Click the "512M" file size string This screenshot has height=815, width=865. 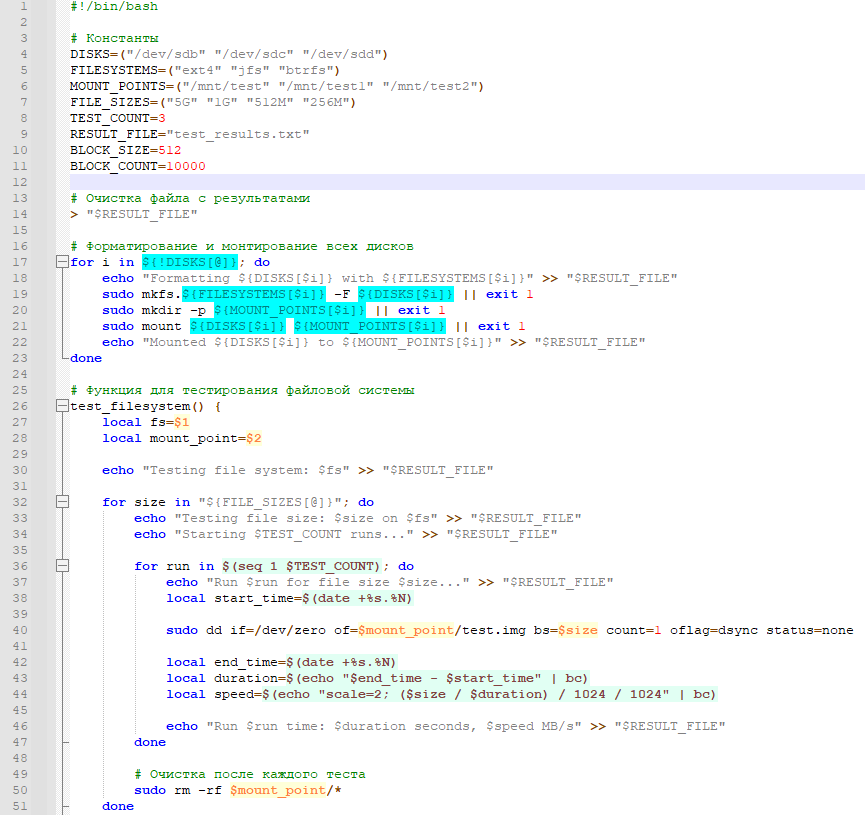270,102
